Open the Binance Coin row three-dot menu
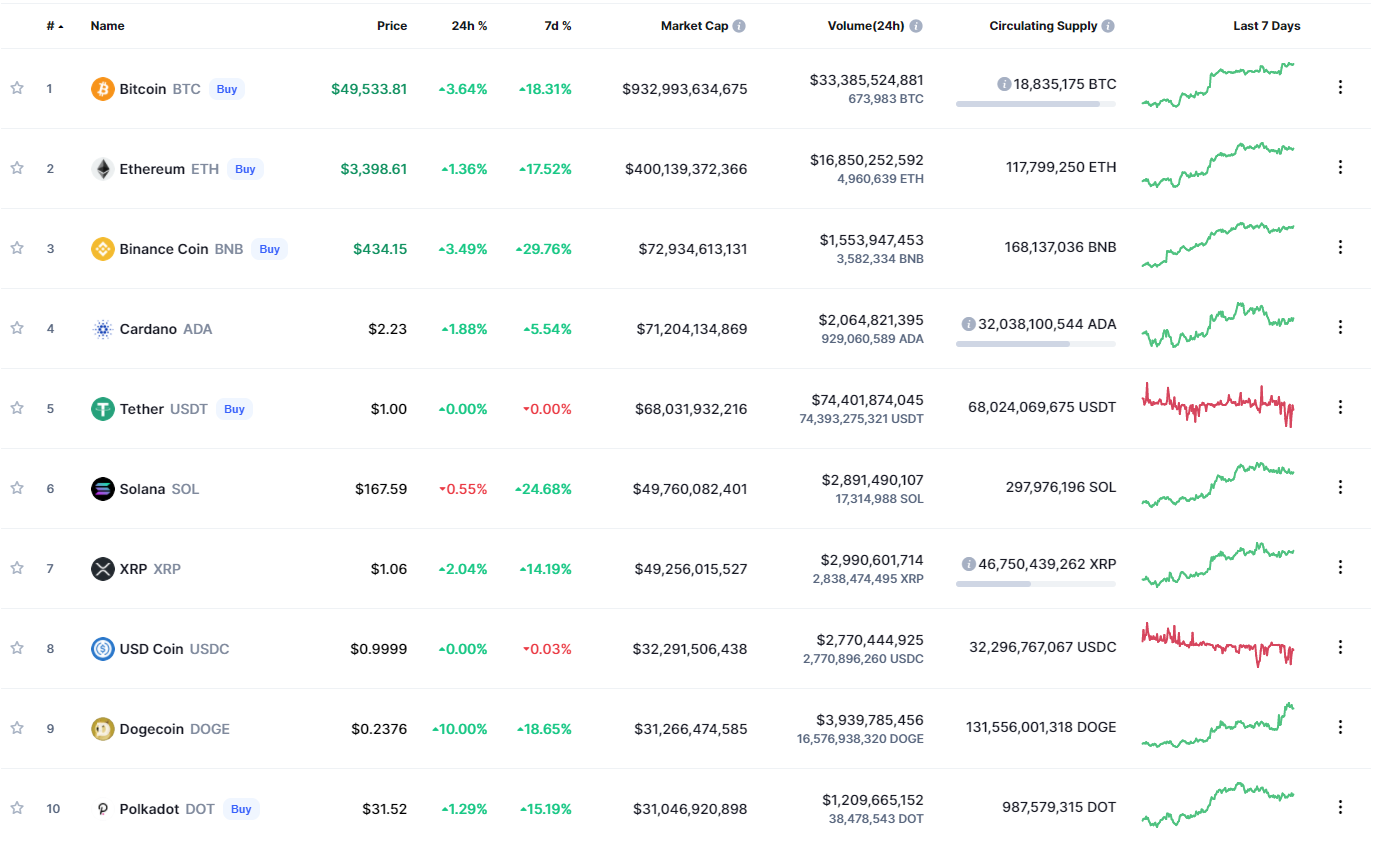The height and width of the screenshot is (848, 1373). (x=1341, y=247)
